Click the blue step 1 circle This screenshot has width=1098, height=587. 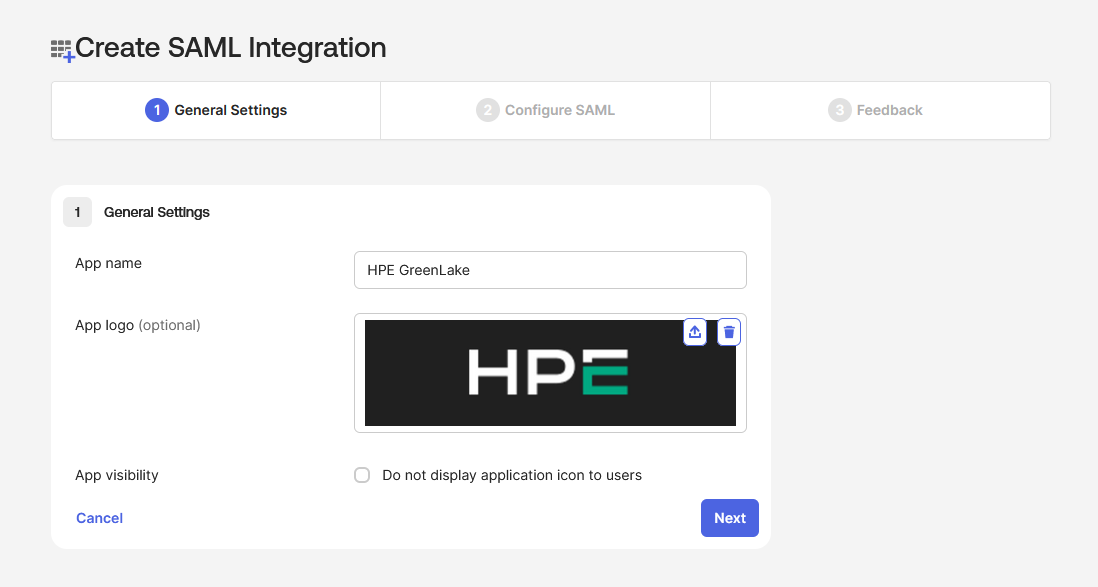[156, 110]
